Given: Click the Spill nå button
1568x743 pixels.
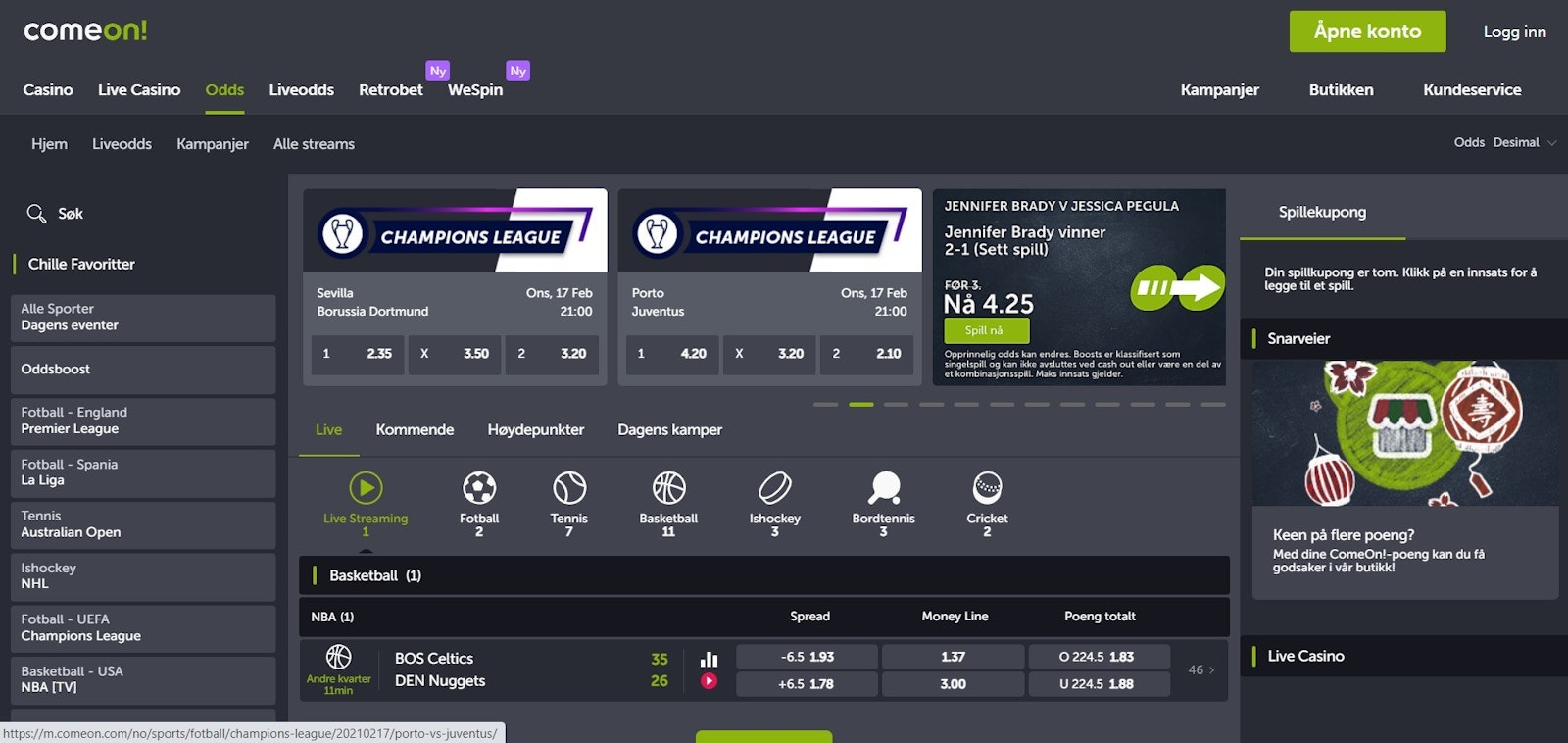Looking at the screenshot, I should click(986, 331).
